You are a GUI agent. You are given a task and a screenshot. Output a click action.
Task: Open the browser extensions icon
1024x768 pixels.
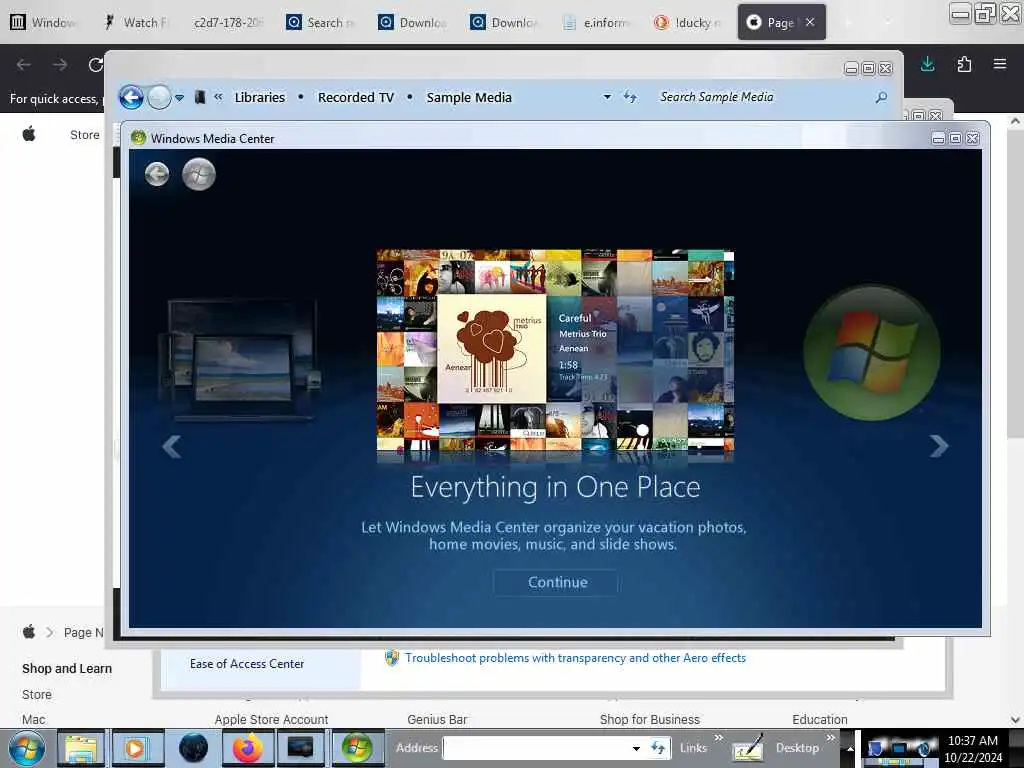[964, 64]
